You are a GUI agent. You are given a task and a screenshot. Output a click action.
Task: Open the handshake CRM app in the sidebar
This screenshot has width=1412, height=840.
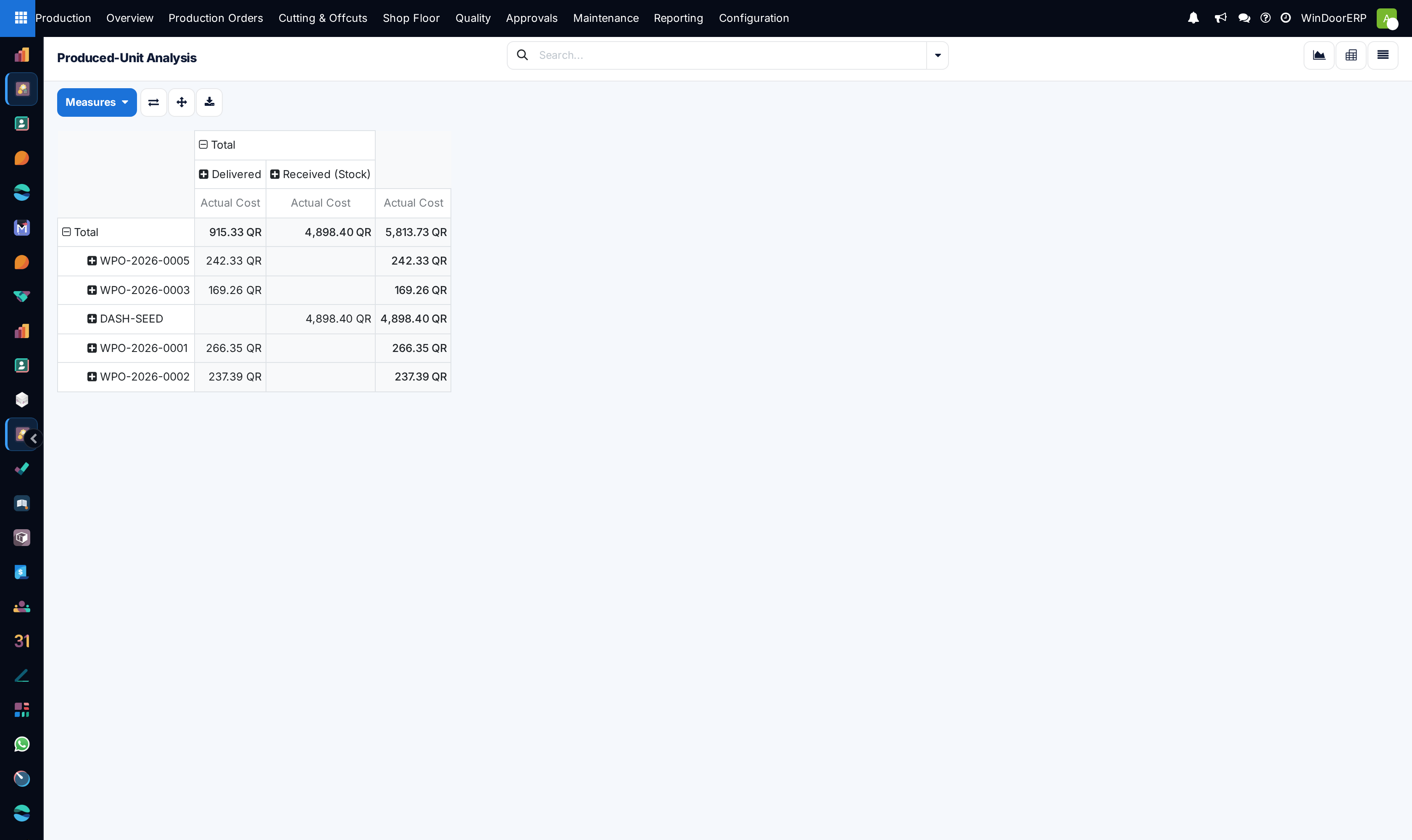21,297
